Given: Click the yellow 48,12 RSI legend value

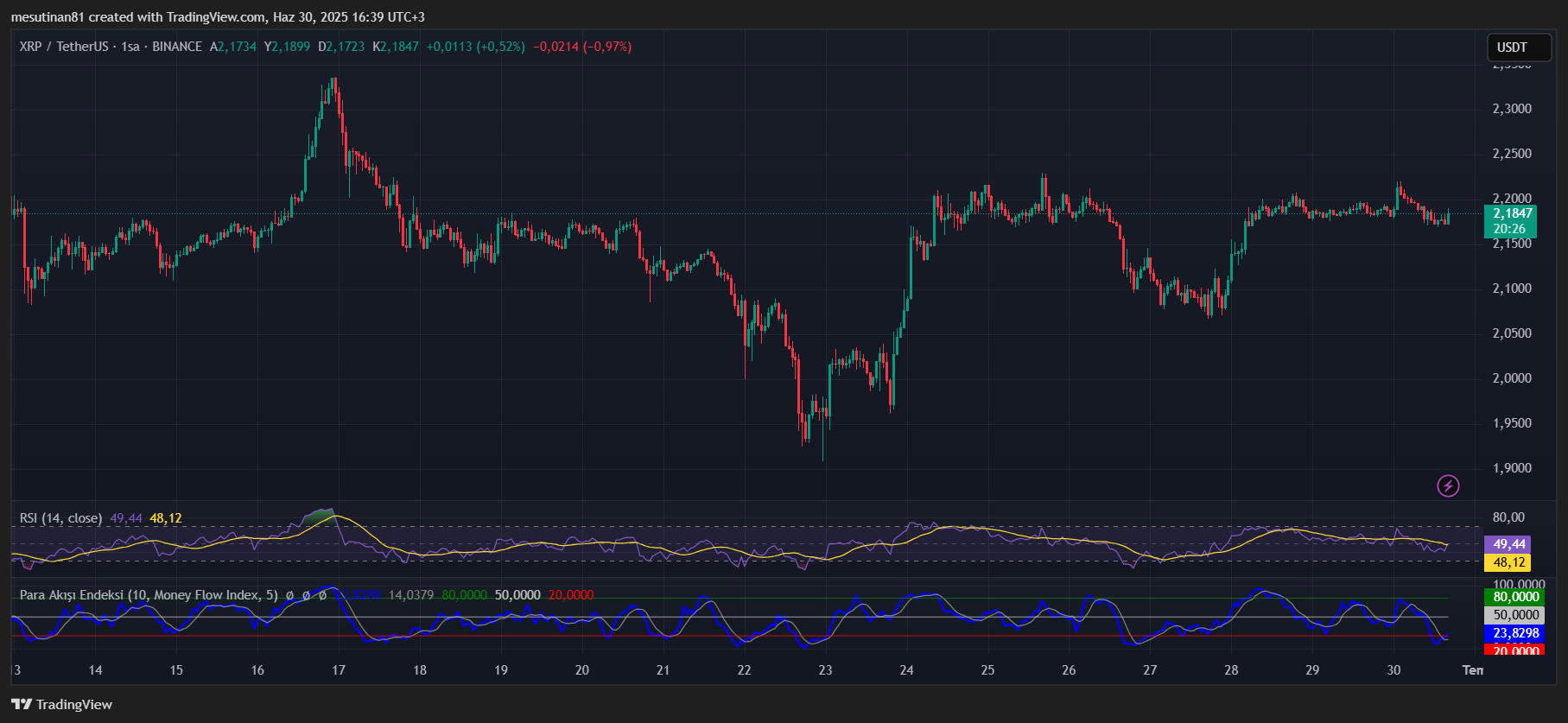Looking at the screenshot, I should pyautogui.click(x=166, y=518).
